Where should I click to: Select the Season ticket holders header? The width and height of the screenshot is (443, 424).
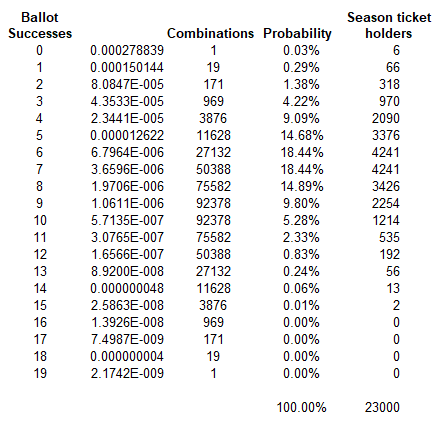pos(389,25)
